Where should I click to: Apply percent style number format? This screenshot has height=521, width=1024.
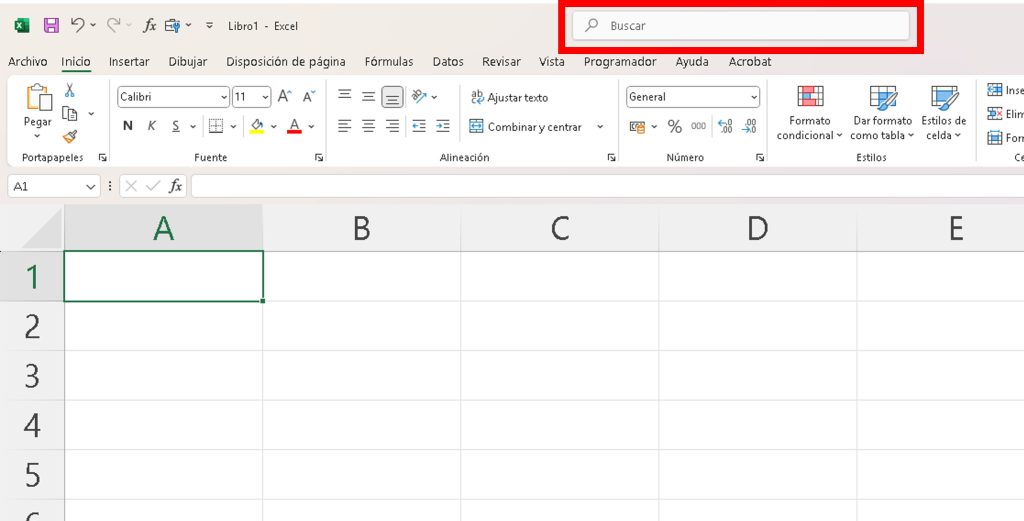pyautogui.click(x=674, y=127)
